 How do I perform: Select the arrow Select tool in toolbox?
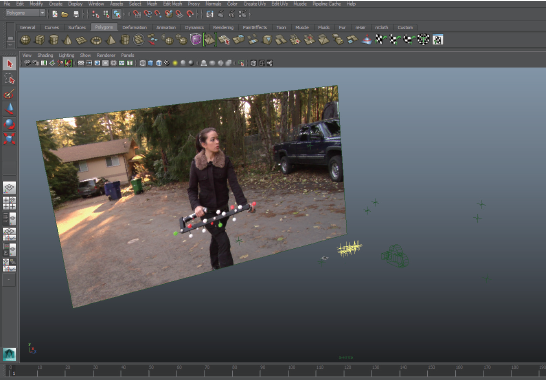point(9,64)
